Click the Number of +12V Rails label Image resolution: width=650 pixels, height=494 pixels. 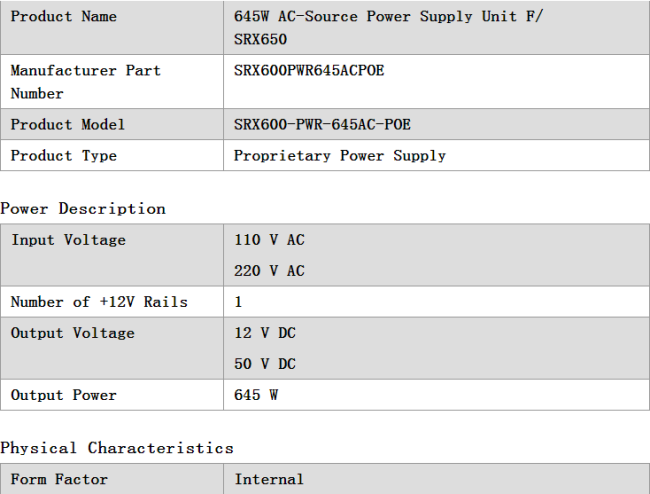pyautogui.click(x=99, y=302)
